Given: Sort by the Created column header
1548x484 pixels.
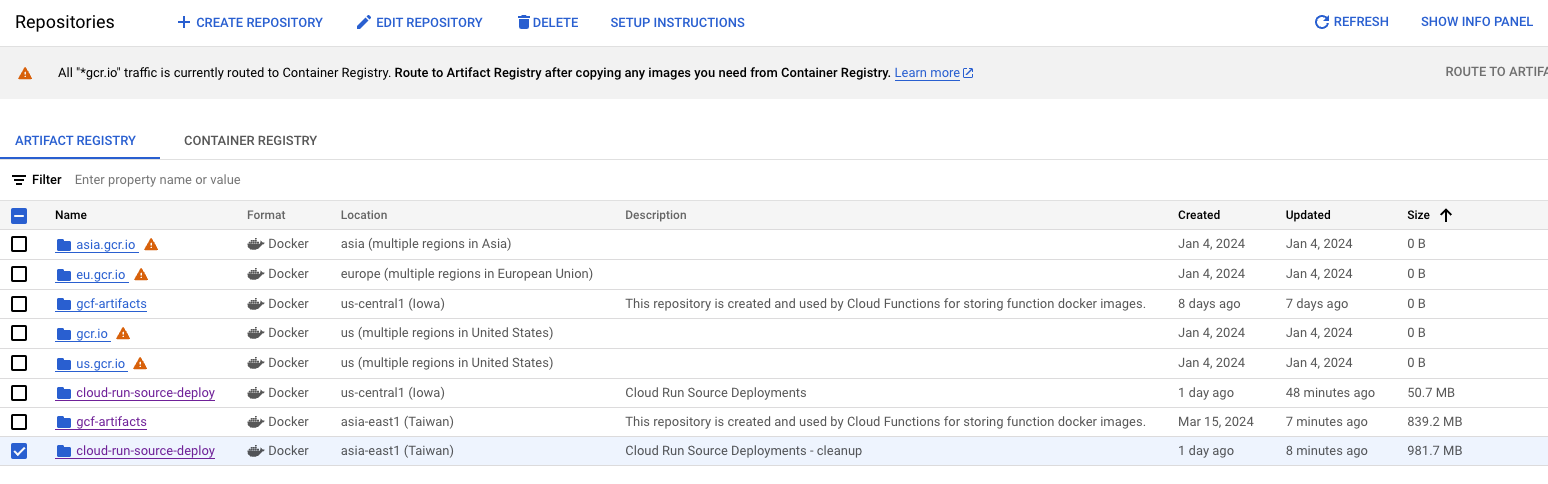Looking at the screenshot, I should [1199, 215].
